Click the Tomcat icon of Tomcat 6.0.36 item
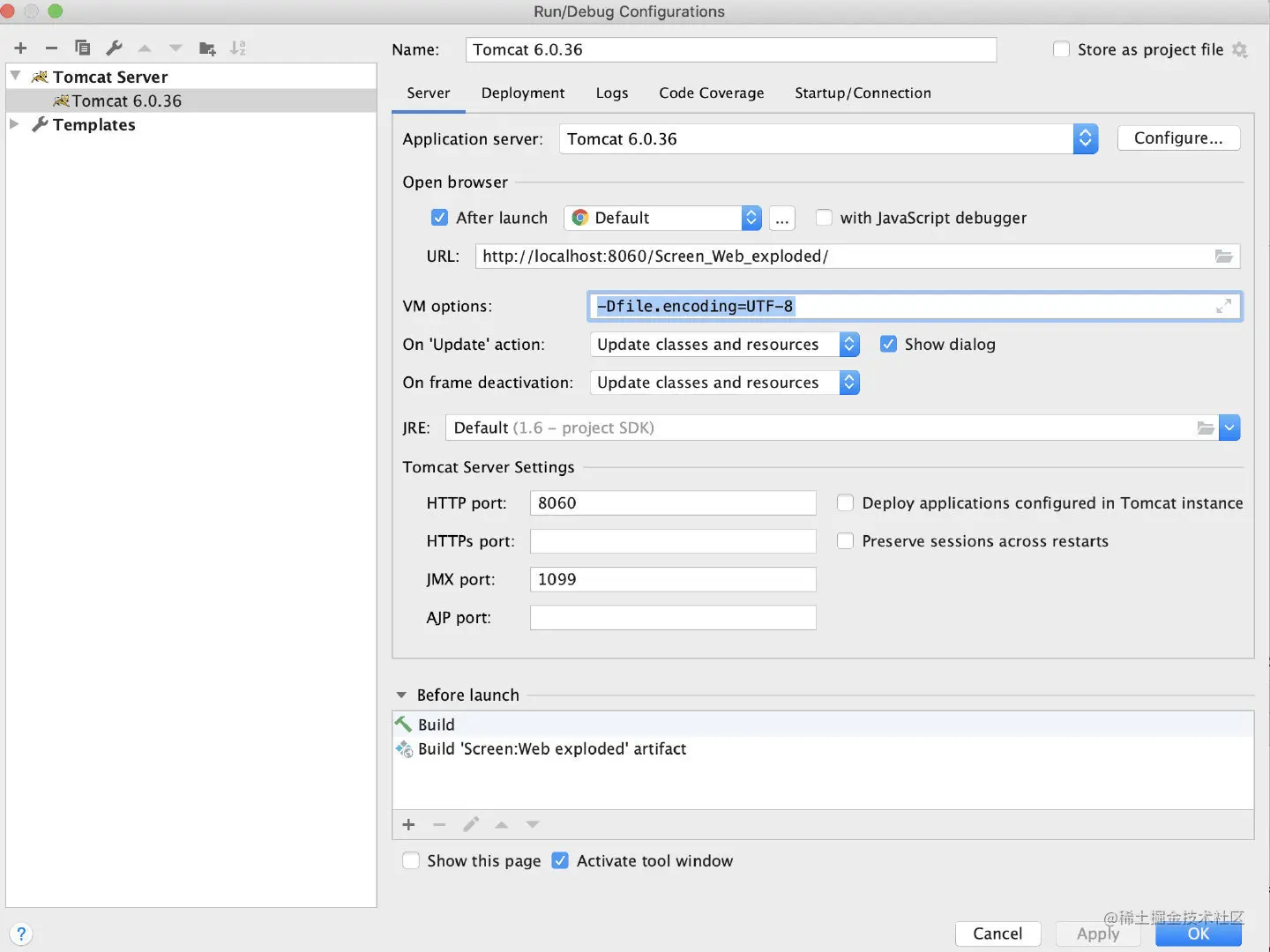 click(x=61, y=101)
